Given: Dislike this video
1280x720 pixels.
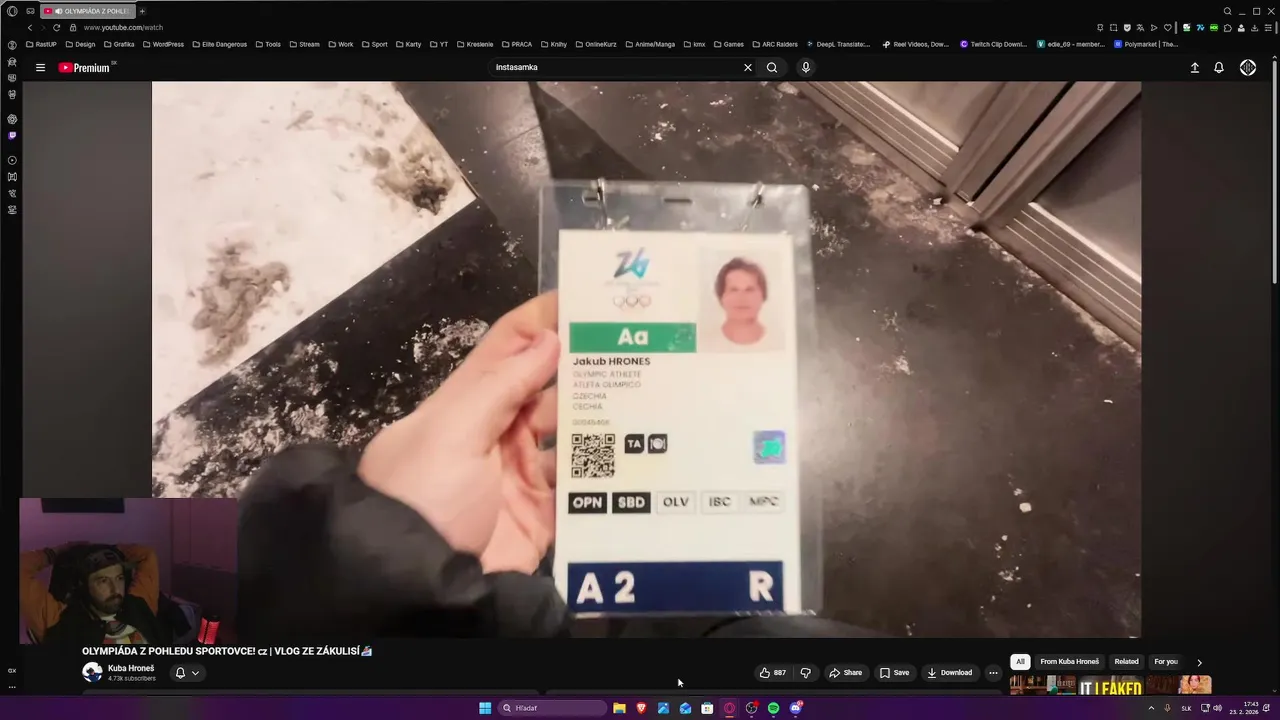Looking at the screenshot, I should pyautogui.click(x=805, y=673).
